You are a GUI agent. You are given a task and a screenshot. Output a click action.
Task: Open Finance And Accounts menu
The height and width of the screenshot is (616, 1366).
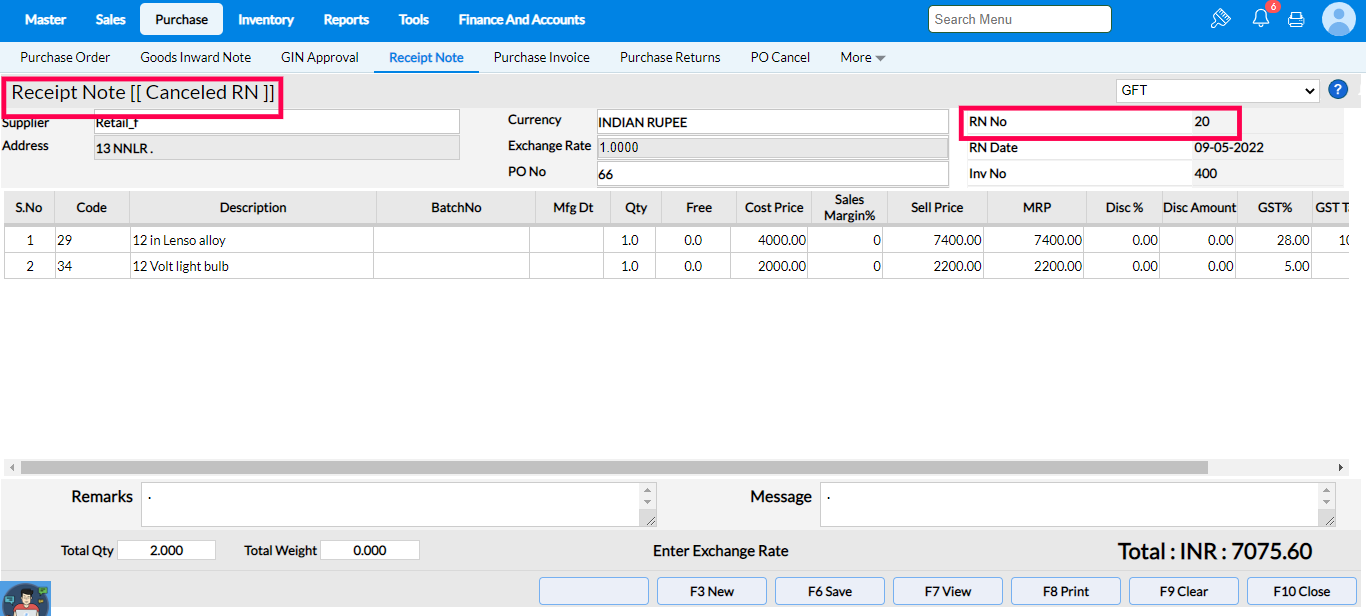(522, 19)
